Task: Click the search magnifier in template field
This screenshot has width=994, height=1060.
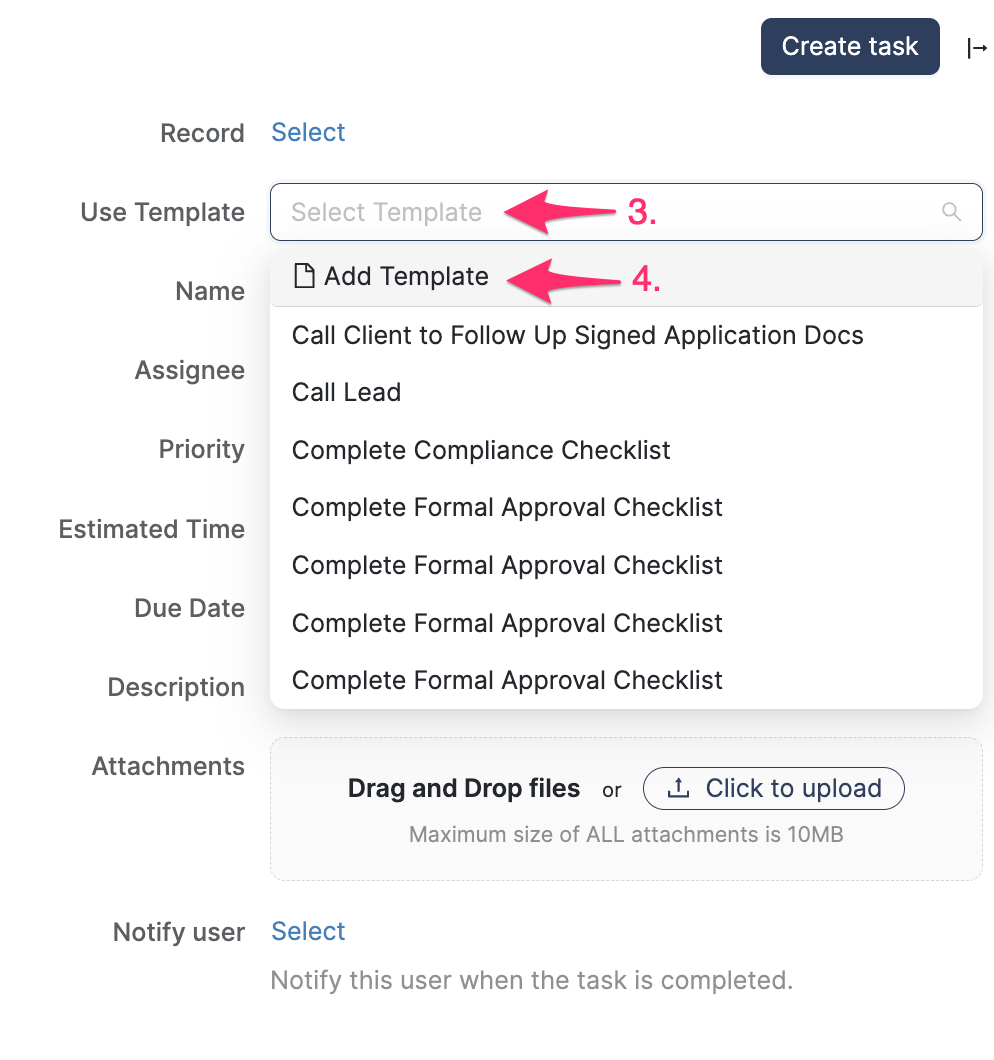Action: [x=951, y=212]
